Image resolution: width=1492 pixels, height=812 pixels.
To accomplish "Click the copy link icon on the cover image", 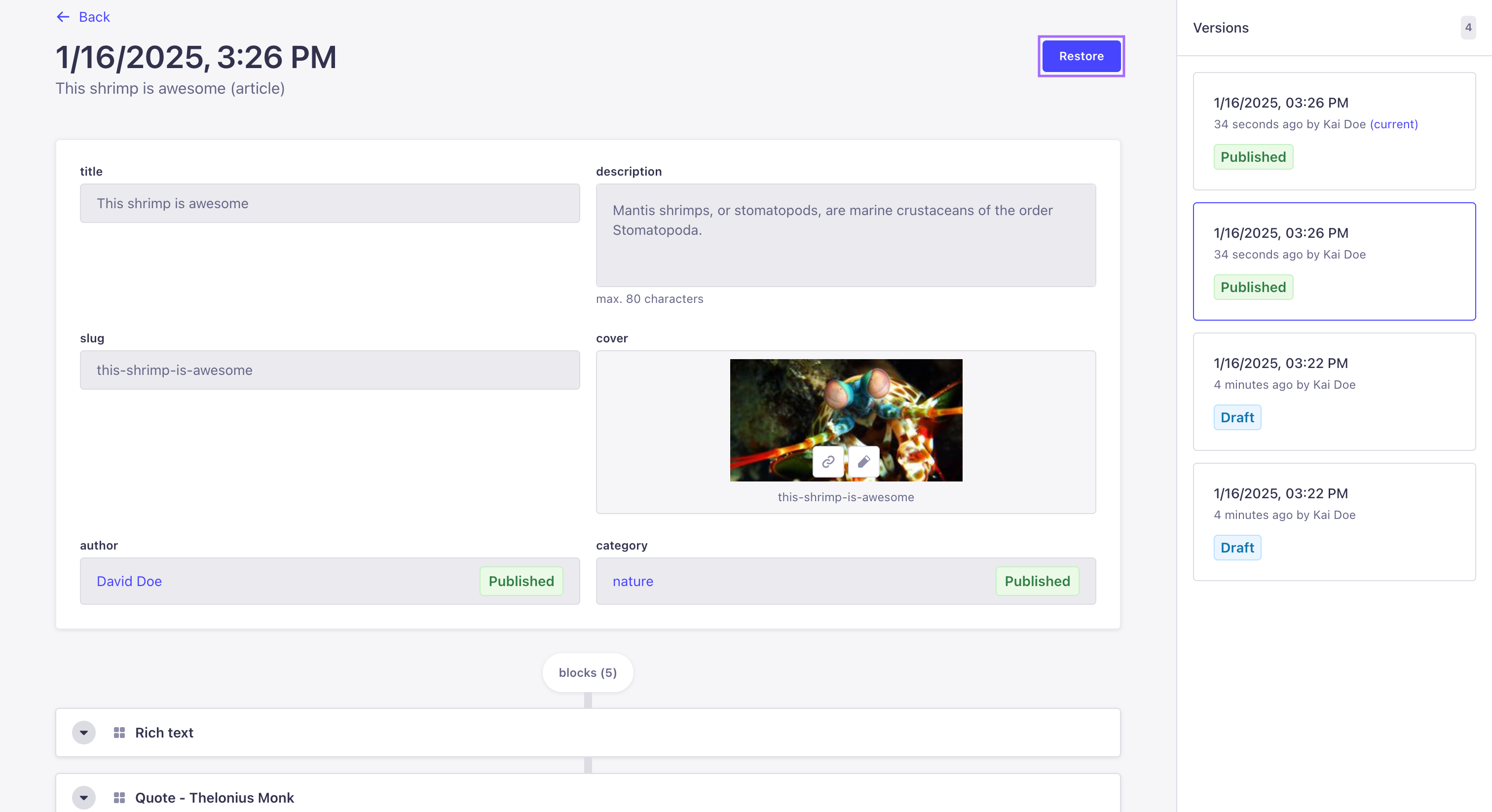I will click(828, 462).
